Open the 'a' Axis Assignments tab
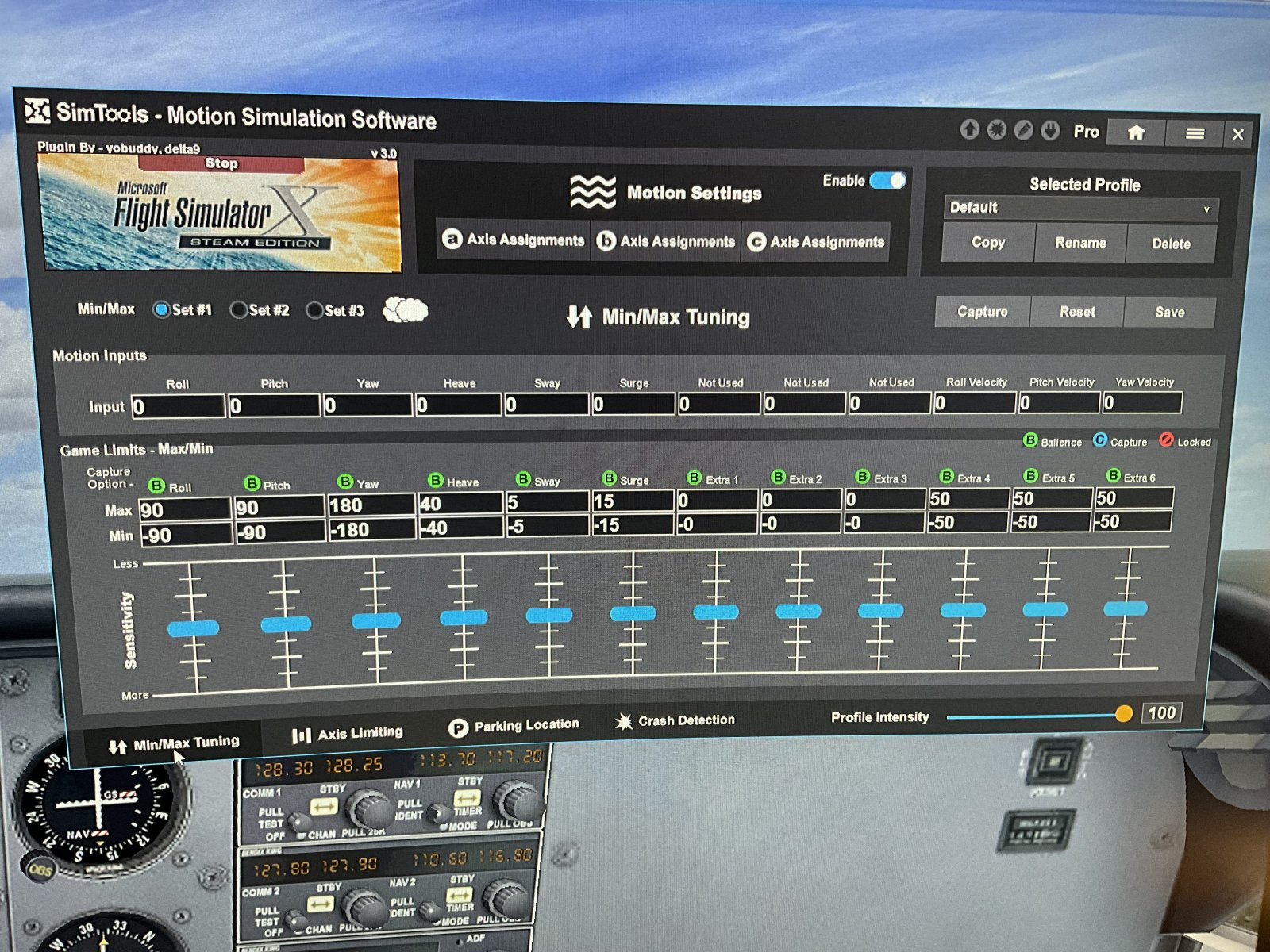 [x=513, y=239]
